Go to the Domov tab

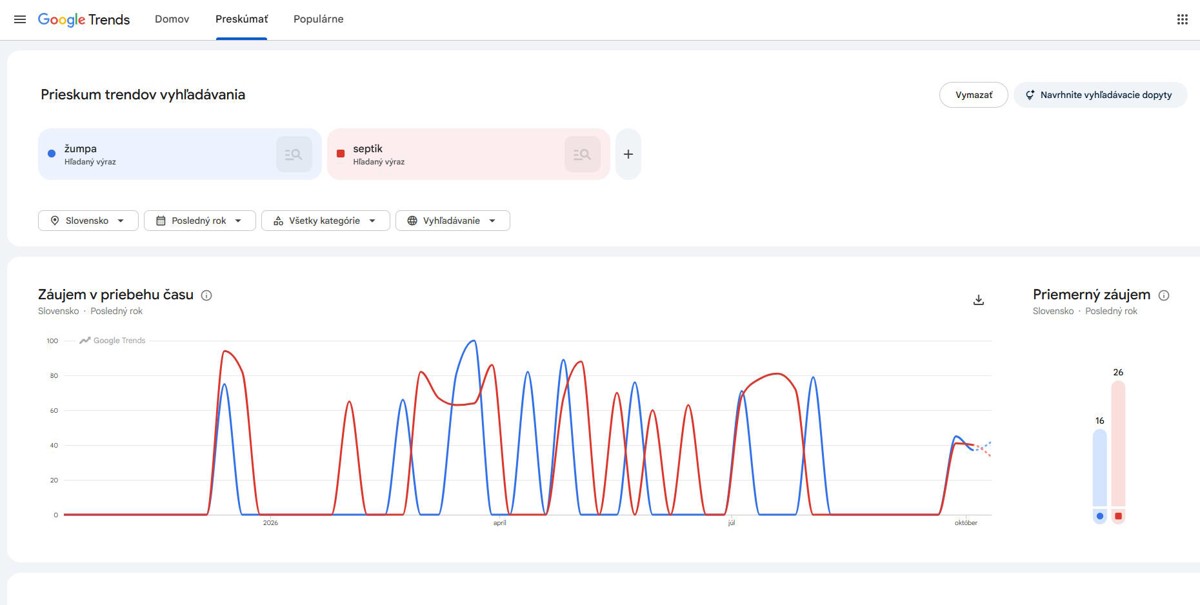point(172,19)
